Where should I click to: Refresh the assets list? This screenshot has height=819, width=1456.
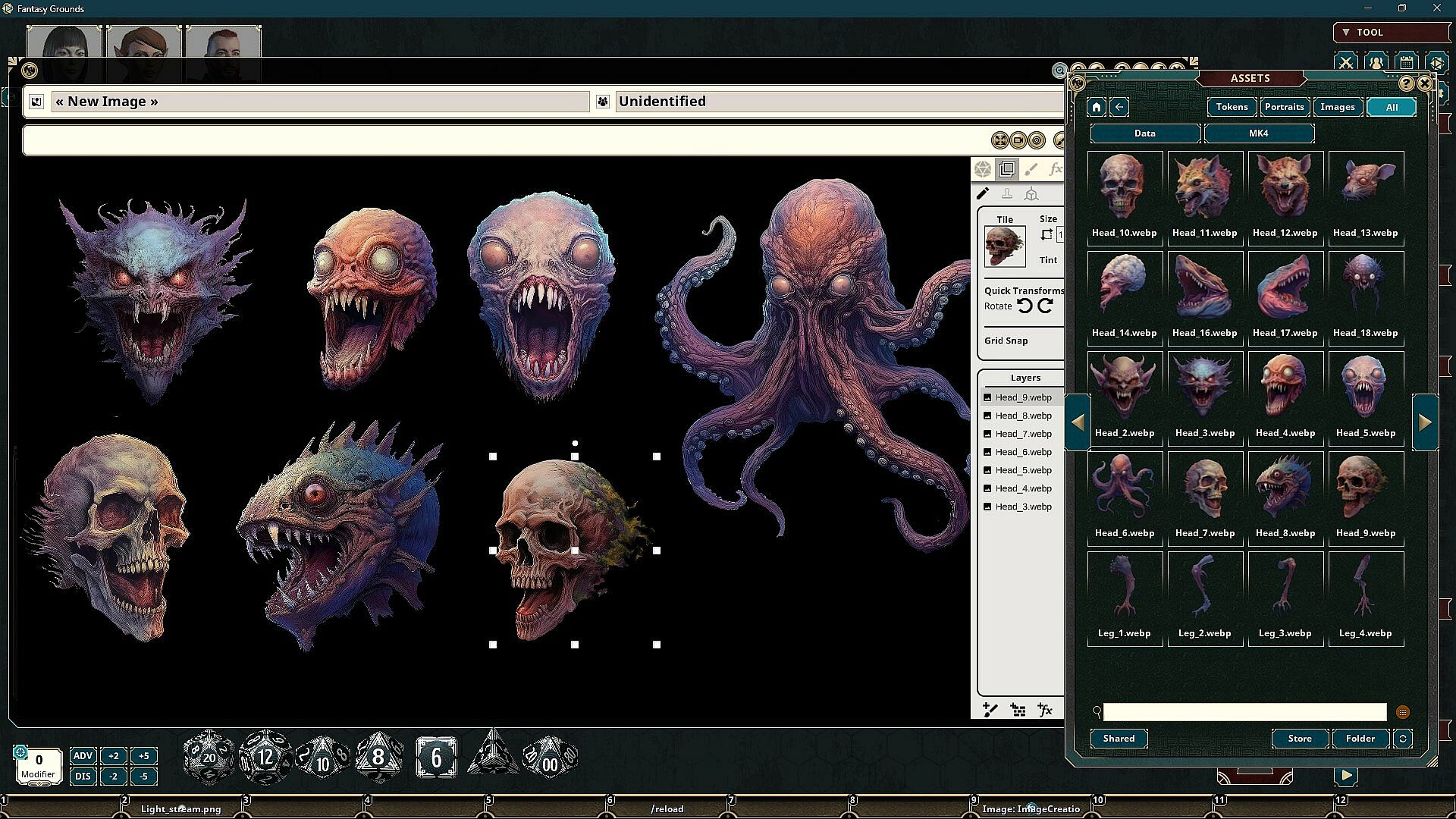tap(1403, 739)
